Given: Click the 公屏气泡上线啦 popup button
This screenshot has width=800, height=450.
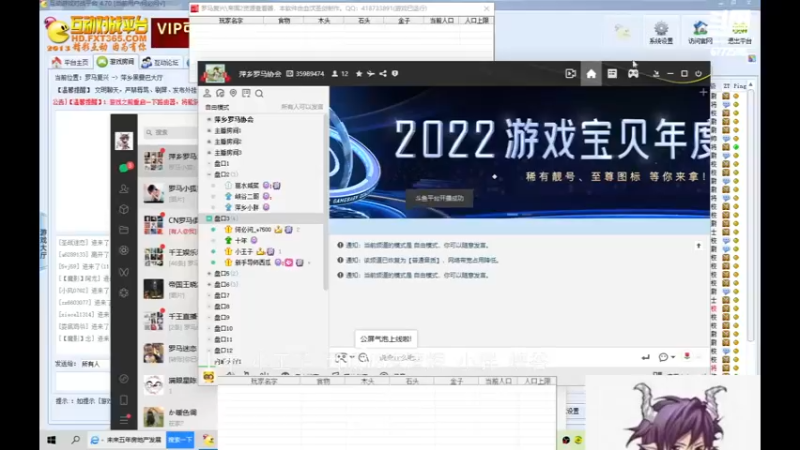Looking at the screenshot, I should point(386,339).
